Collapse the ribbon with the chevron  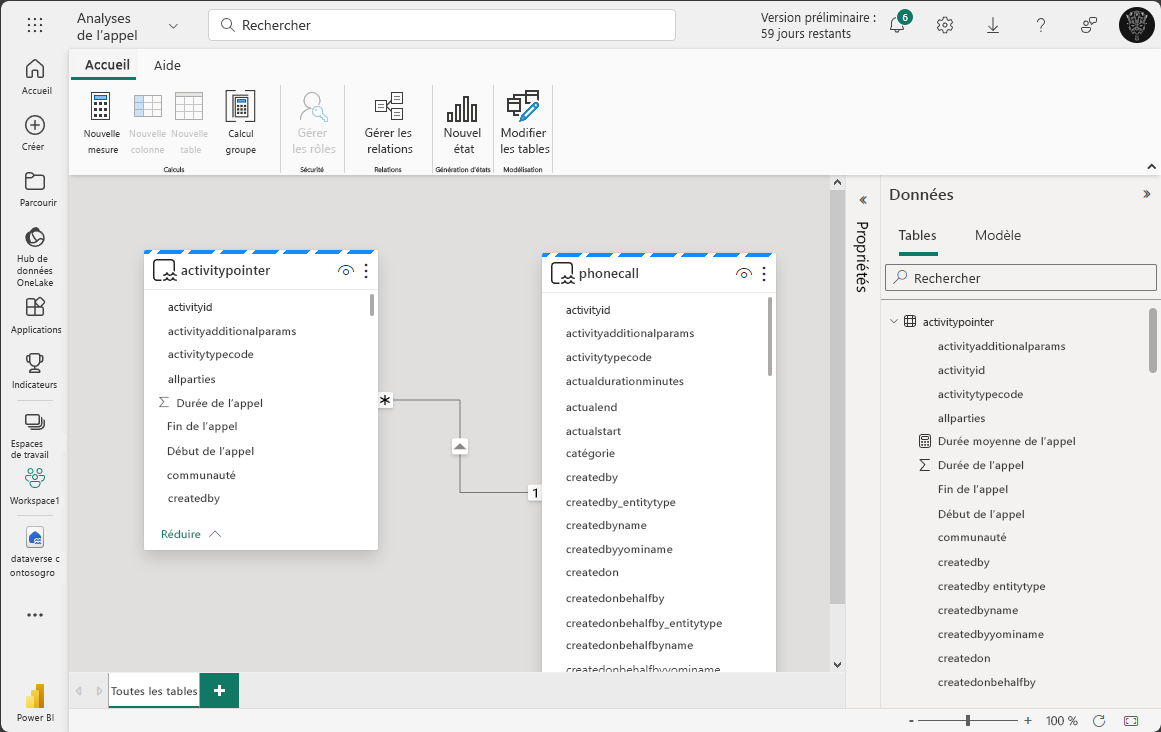pyautogui.click(x=1151, y=167)
